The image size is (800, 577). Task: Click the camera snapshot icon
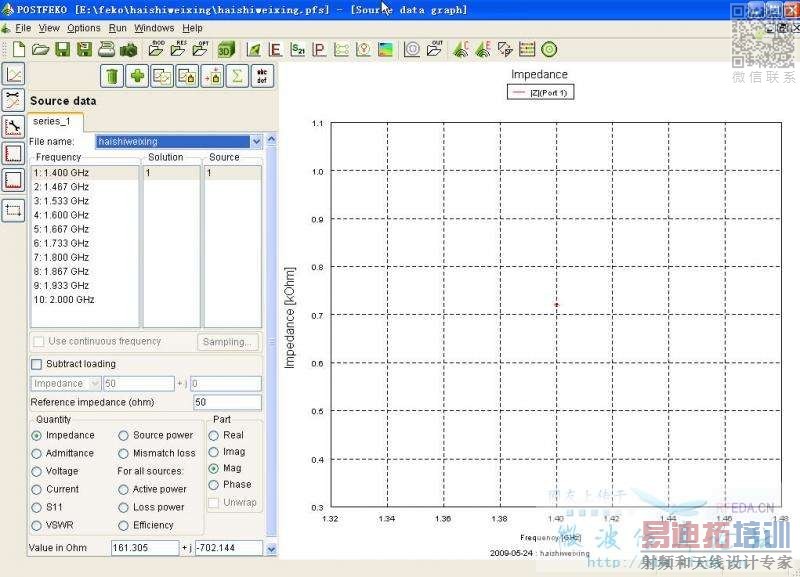coord(129,50)
